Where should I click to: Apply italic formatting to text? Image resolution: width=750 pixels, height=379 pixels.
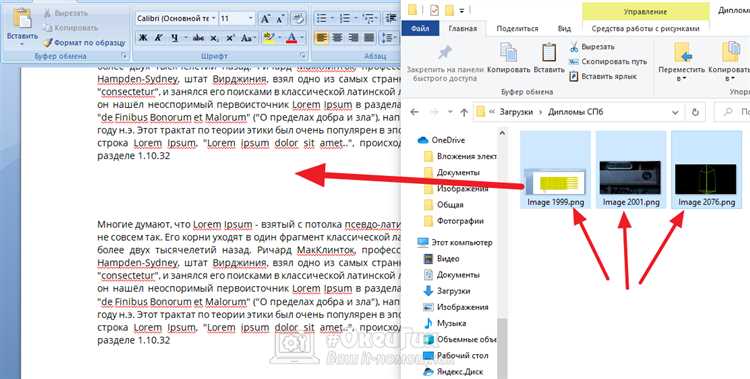pyautogui.click(x=158, y=38)
